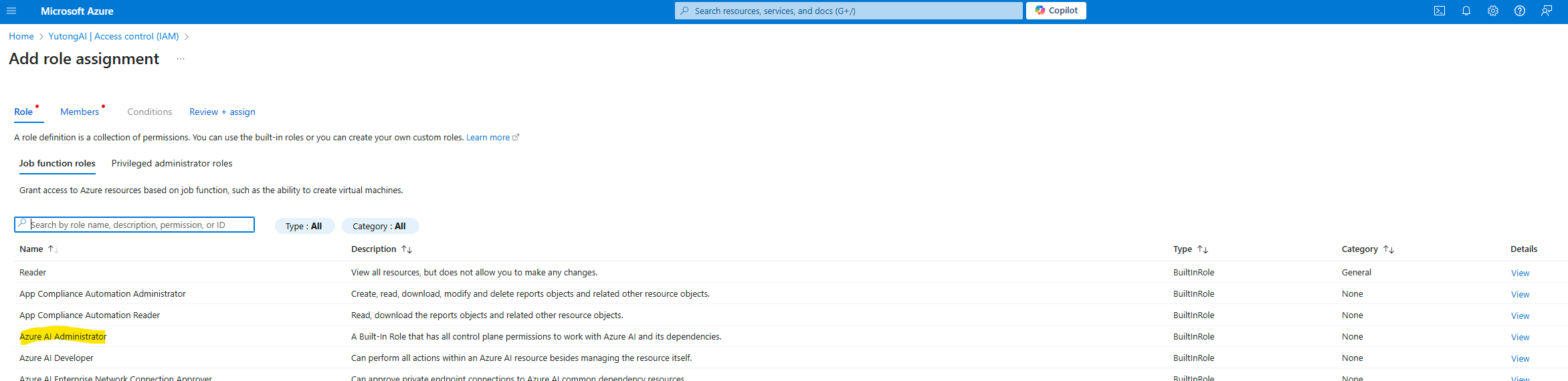Select the Azure AI Administrator role
Image resolution: width=1568 pixels, height=381 pixels.
(63, 336)
